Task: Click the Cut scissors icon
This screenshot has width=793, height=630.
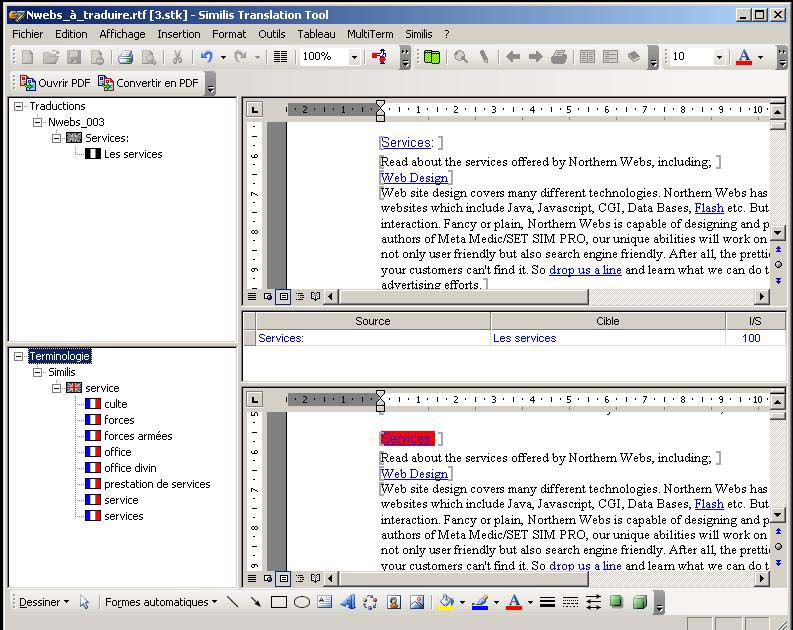Action: tap(177, 57)
